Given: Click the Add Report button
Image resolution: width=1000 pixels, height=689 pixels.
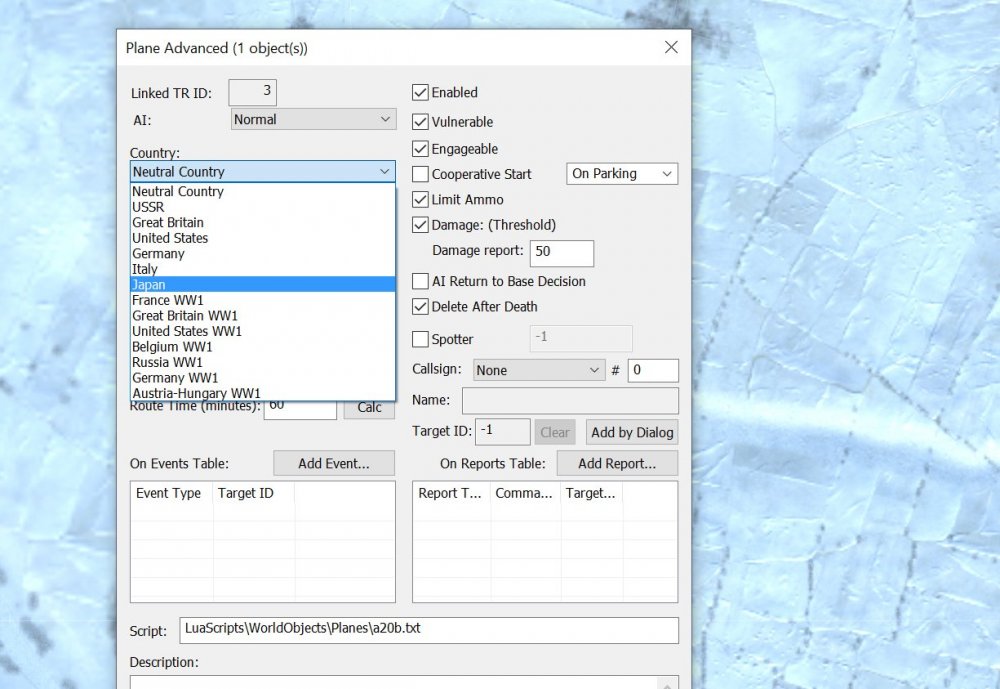Looking at the screenshot, I should [617, 464].
